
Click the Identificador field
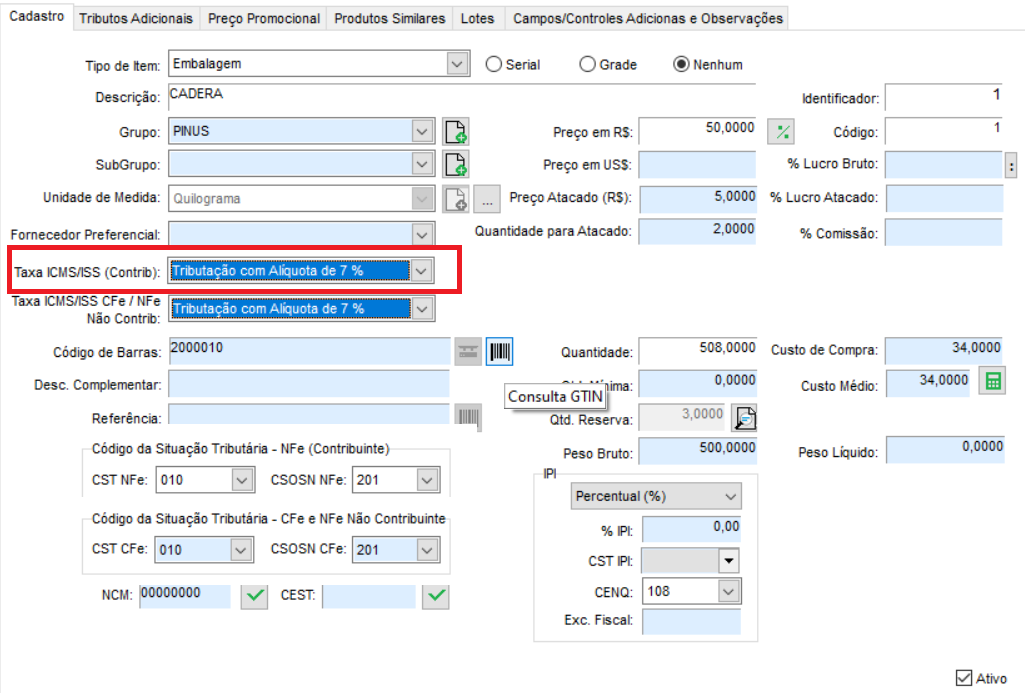point(945,97)
